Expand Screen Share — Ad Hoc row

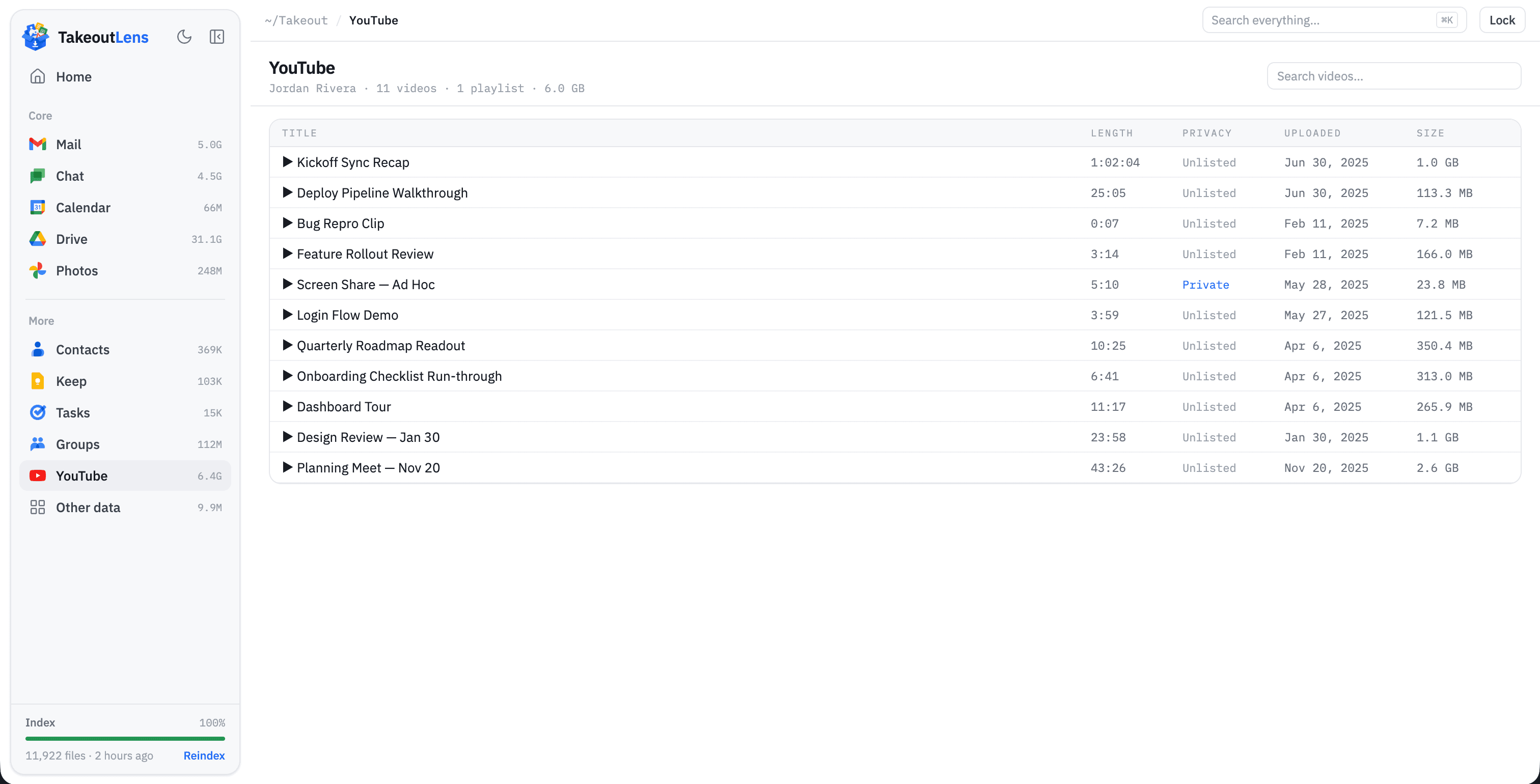pos(288,284)
